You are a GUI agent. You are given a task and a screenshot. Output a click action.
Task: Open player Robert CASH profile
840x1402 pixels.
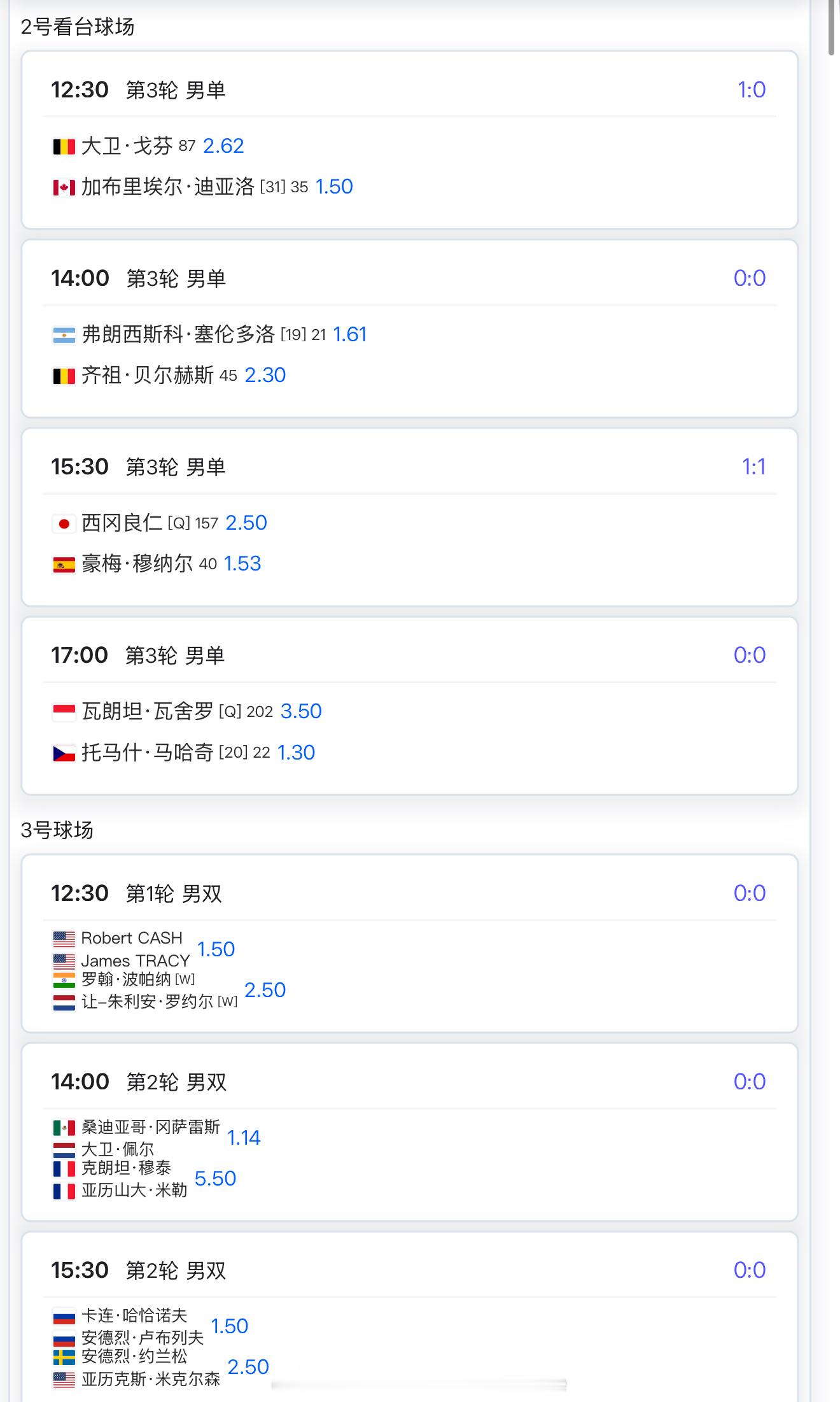[132, 938]
